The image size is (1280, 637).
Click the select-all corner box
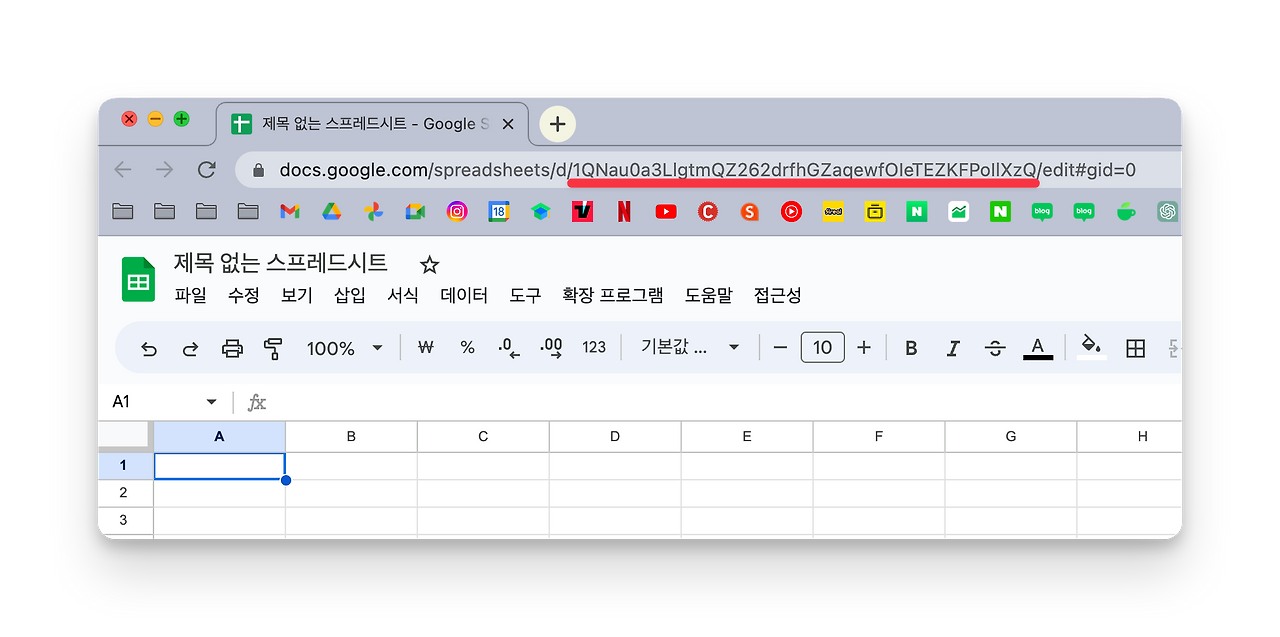coord(125,436)
